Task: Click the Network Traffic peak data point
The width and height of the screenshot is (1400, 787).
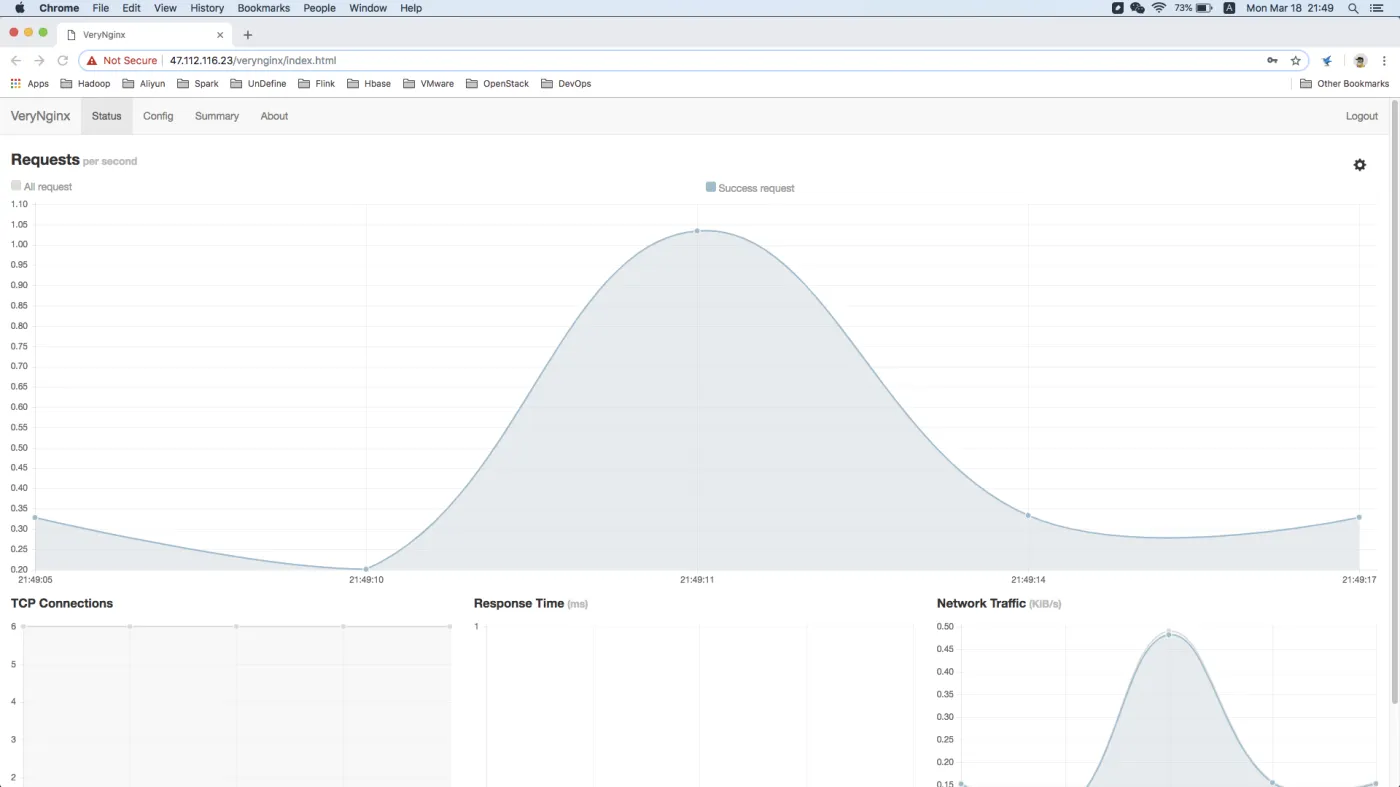Action: tap(1169, 633)
